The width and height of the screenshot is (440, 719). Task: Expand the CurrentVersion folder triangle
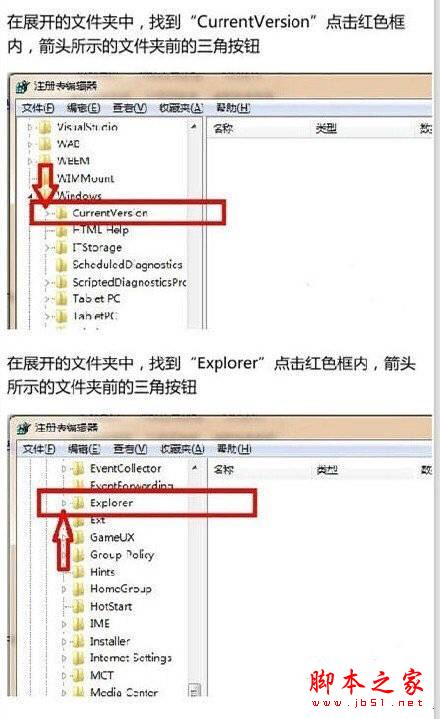46,213
